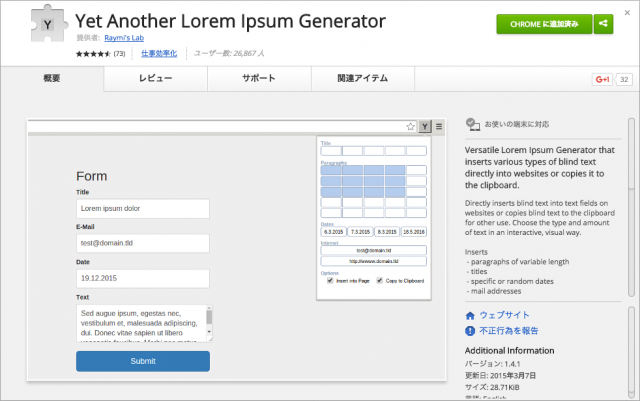Click the Y extension icon in the toolbar
This screenshot has height=401, width=640.
point(425,127)
